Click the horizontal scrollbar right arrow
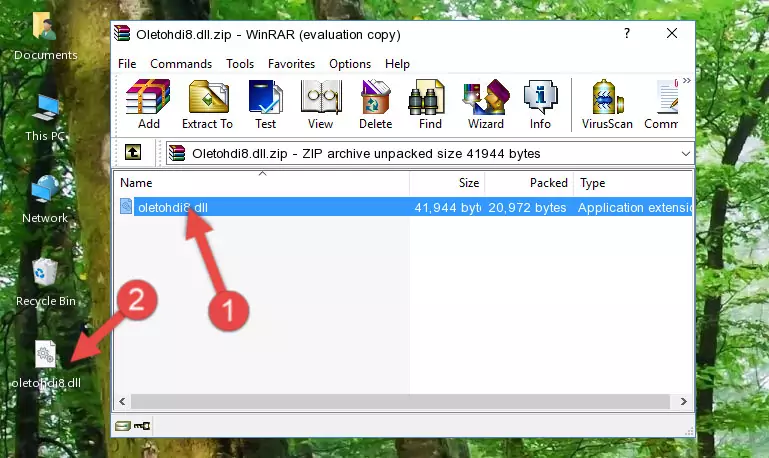Image resolution: width=769 pixels, height=458 pixels. click(x=684, y=402)
